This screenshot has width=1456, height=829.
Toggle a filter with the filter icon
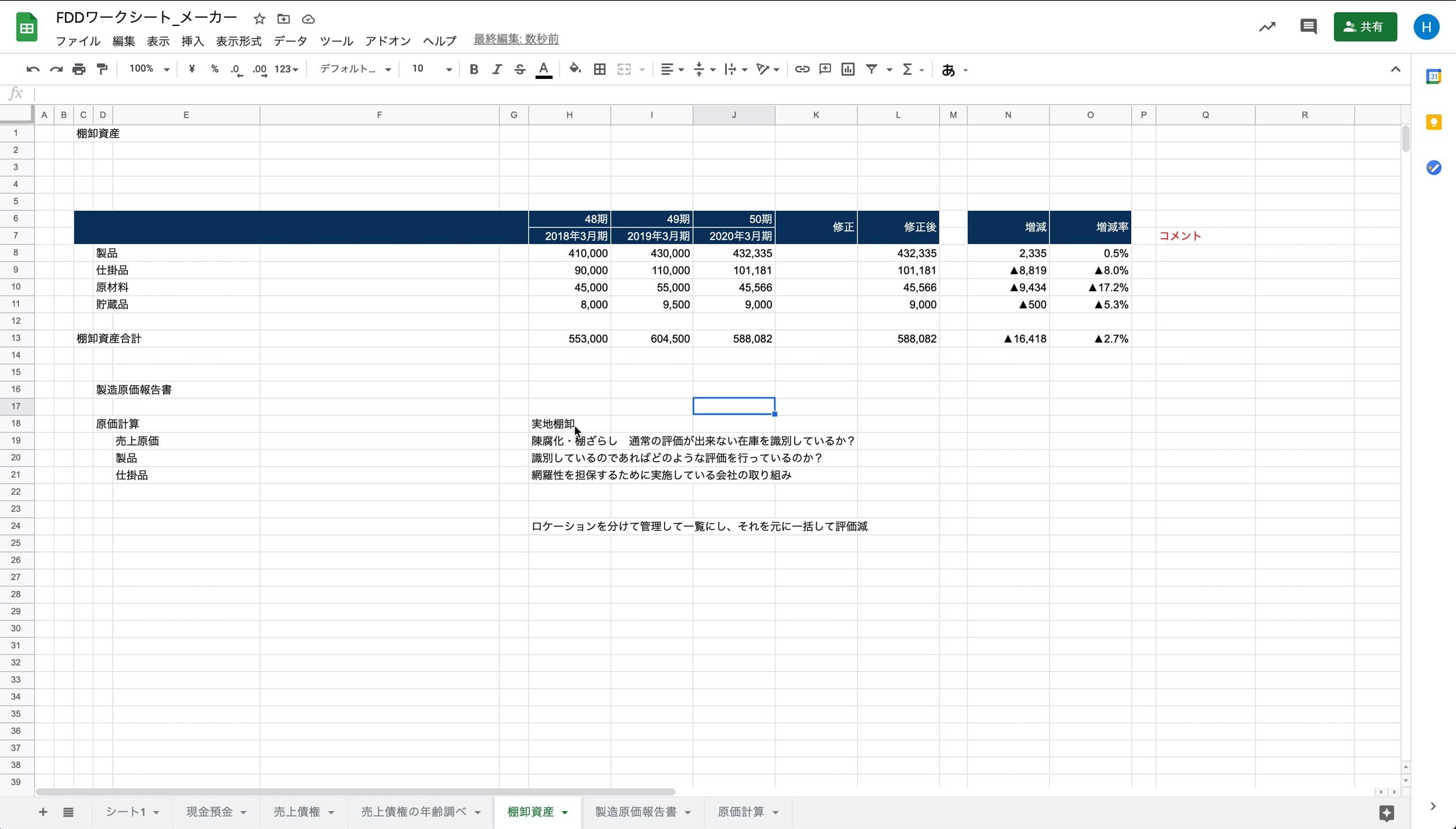(x=871, y=69)
